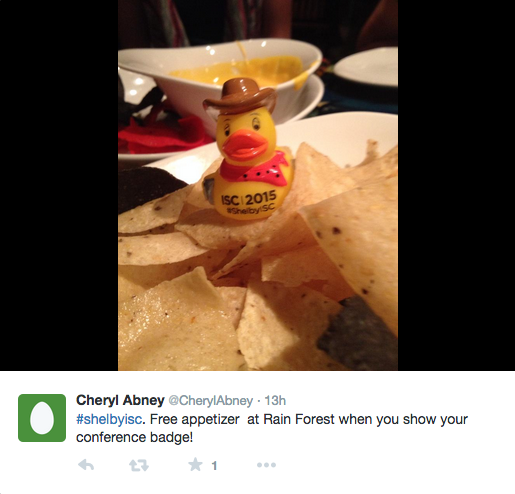Click the duck's brown cowboy hat

[240, 96]
